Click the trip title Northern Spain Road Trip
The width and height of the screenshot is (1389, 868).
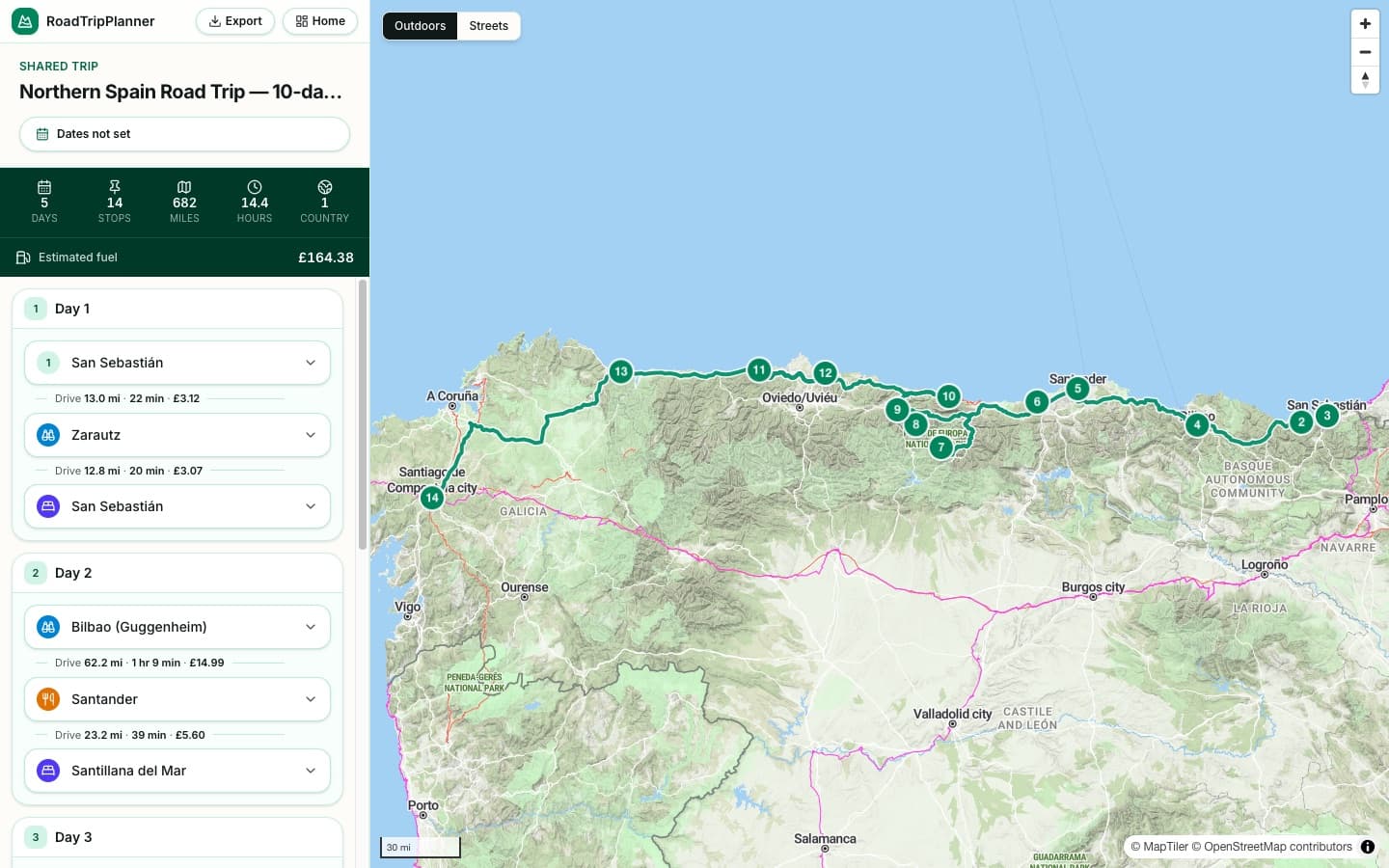click(180, 92)
